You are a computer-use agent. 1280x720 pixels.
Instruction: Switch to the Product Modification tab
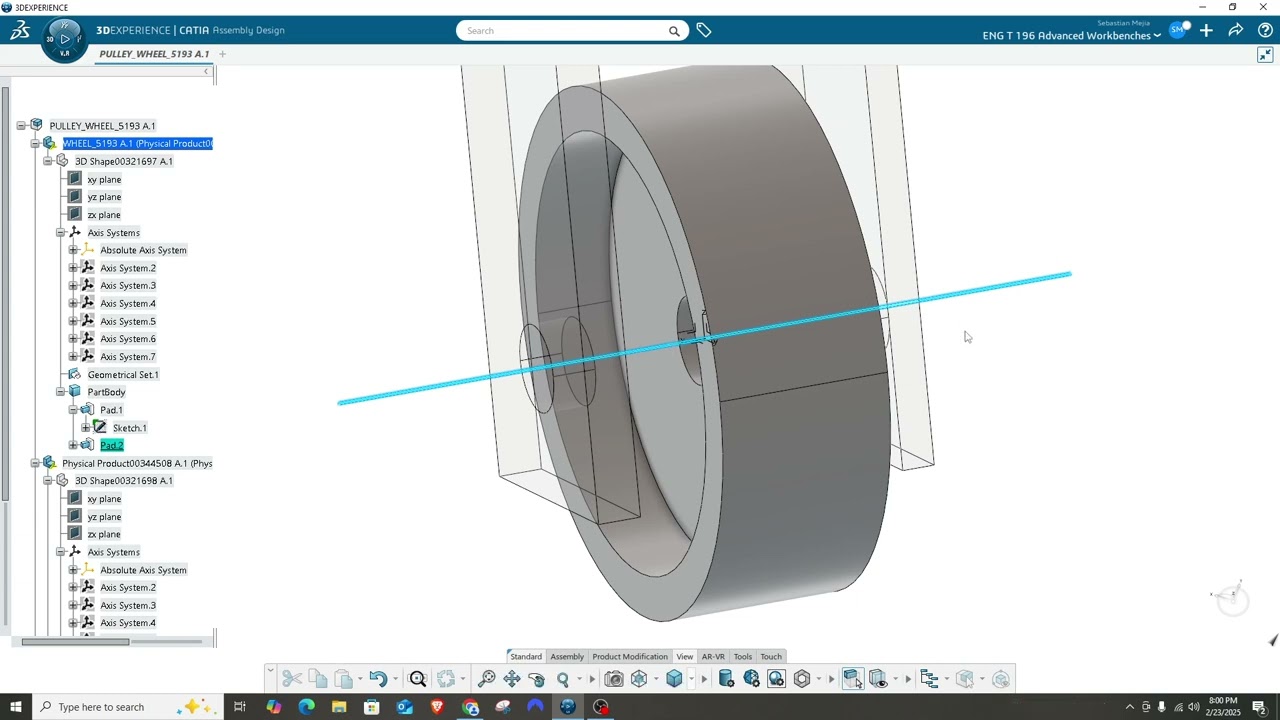click(x=630, y=657)
